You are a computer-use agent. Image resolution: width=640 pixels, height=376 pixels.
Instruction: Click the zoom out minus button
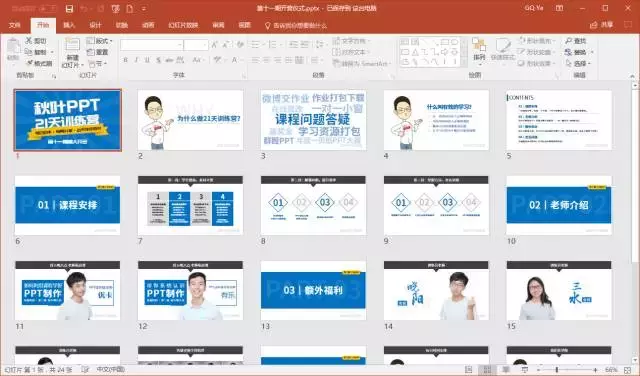click(x=538, y=370)
